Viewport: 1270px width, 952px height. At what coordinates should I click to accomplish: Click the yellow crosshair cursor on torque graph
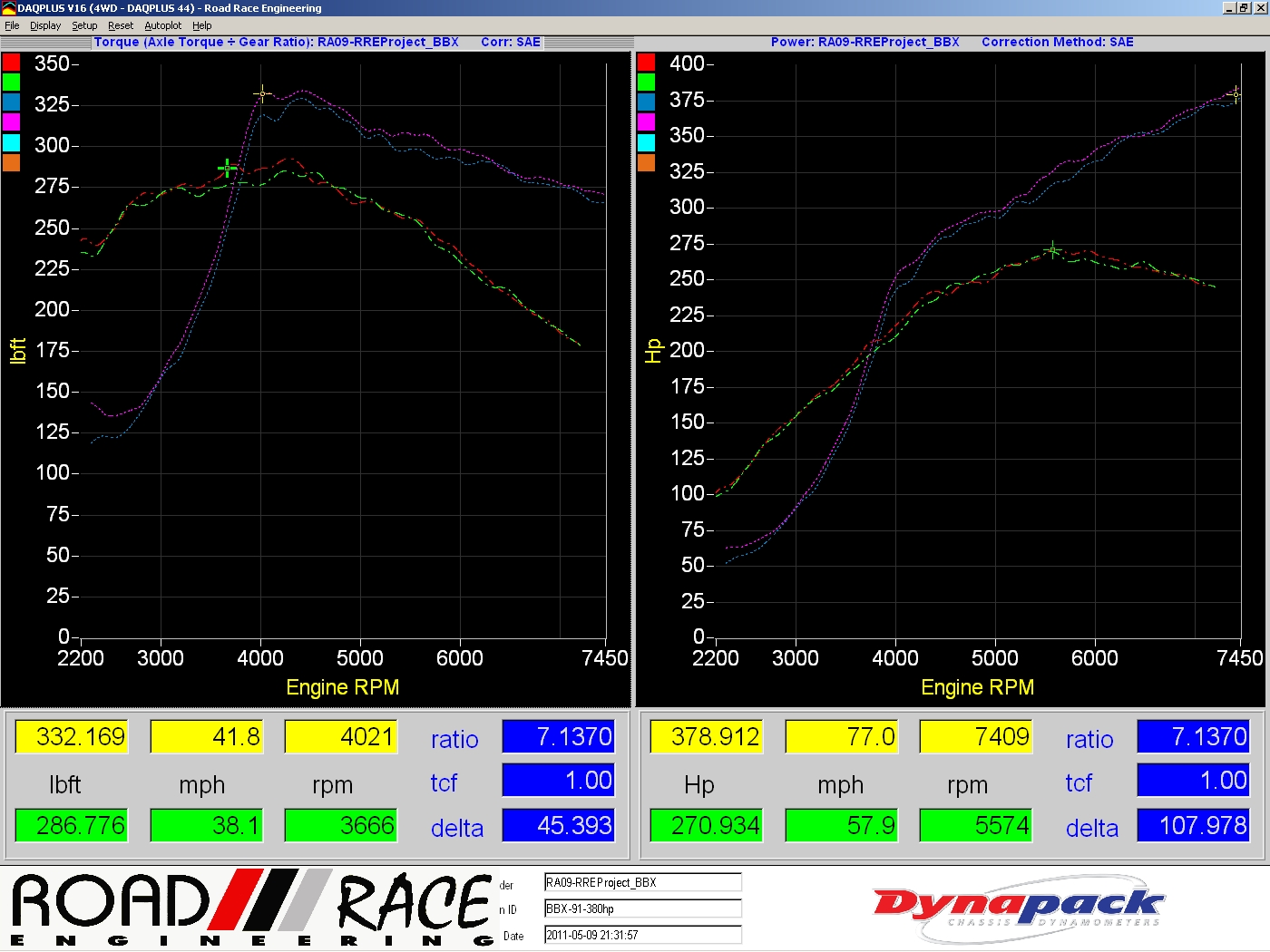click(262, 93)
